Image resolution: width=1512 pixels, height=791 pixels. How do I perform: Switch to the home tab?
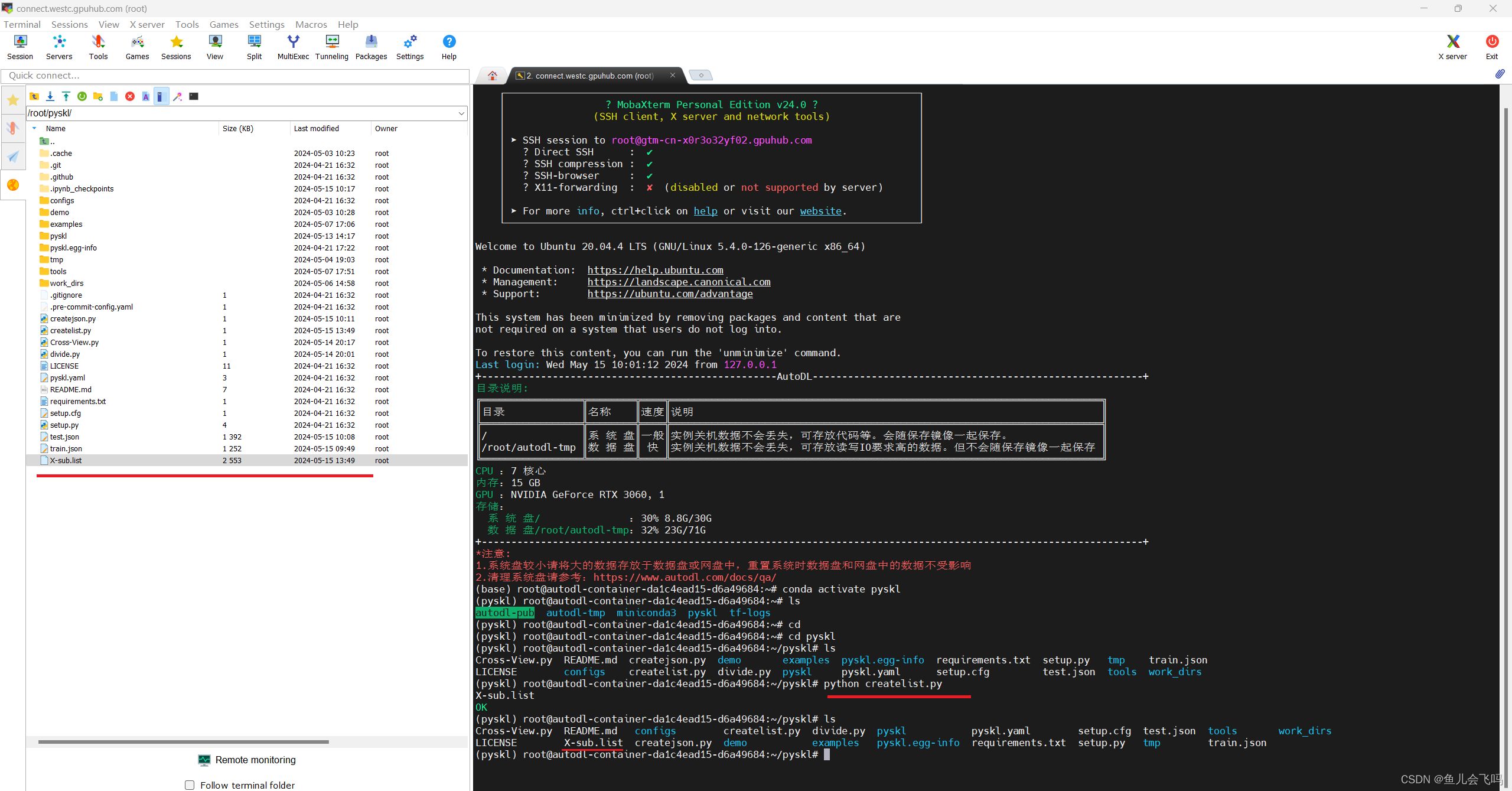[492, 76]
